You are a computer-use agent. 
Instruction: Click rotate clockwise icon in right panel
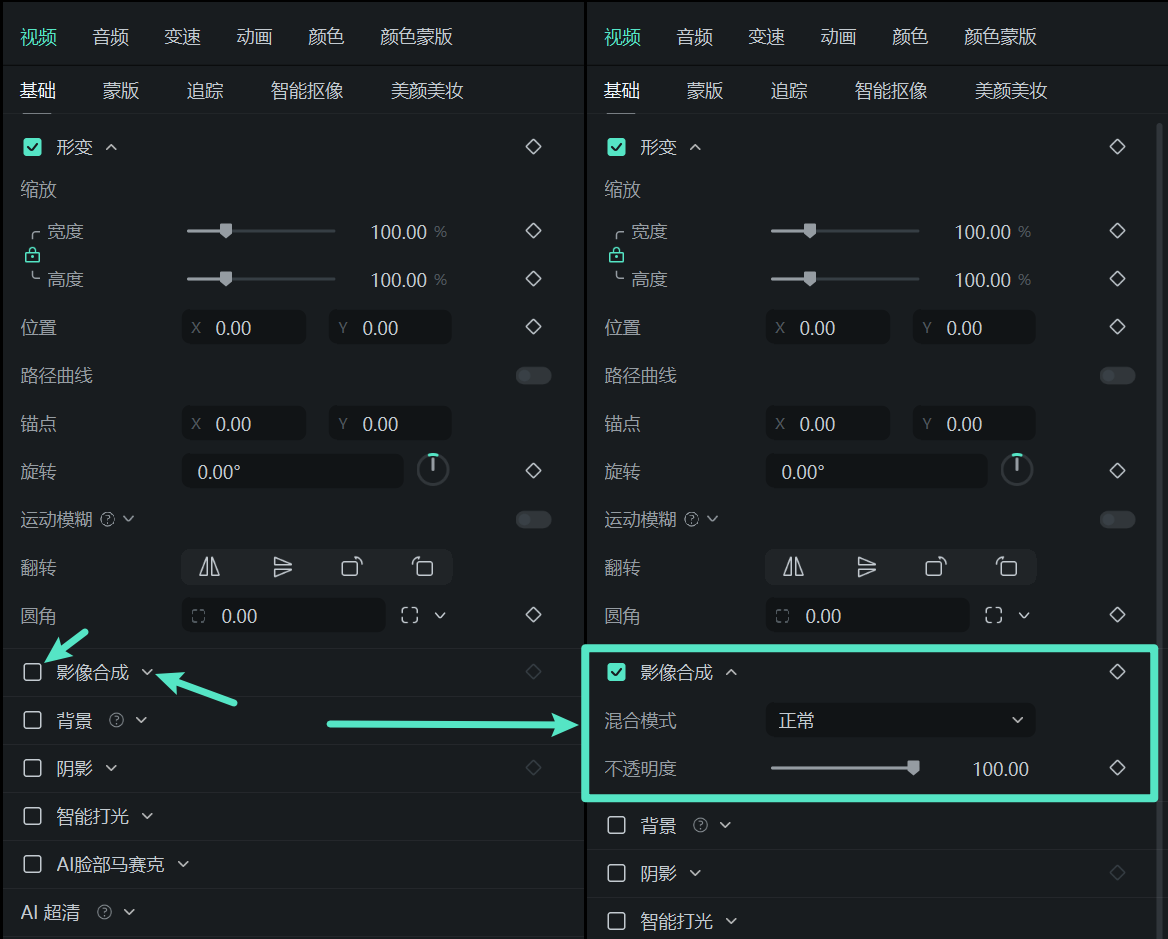(936, 567)
